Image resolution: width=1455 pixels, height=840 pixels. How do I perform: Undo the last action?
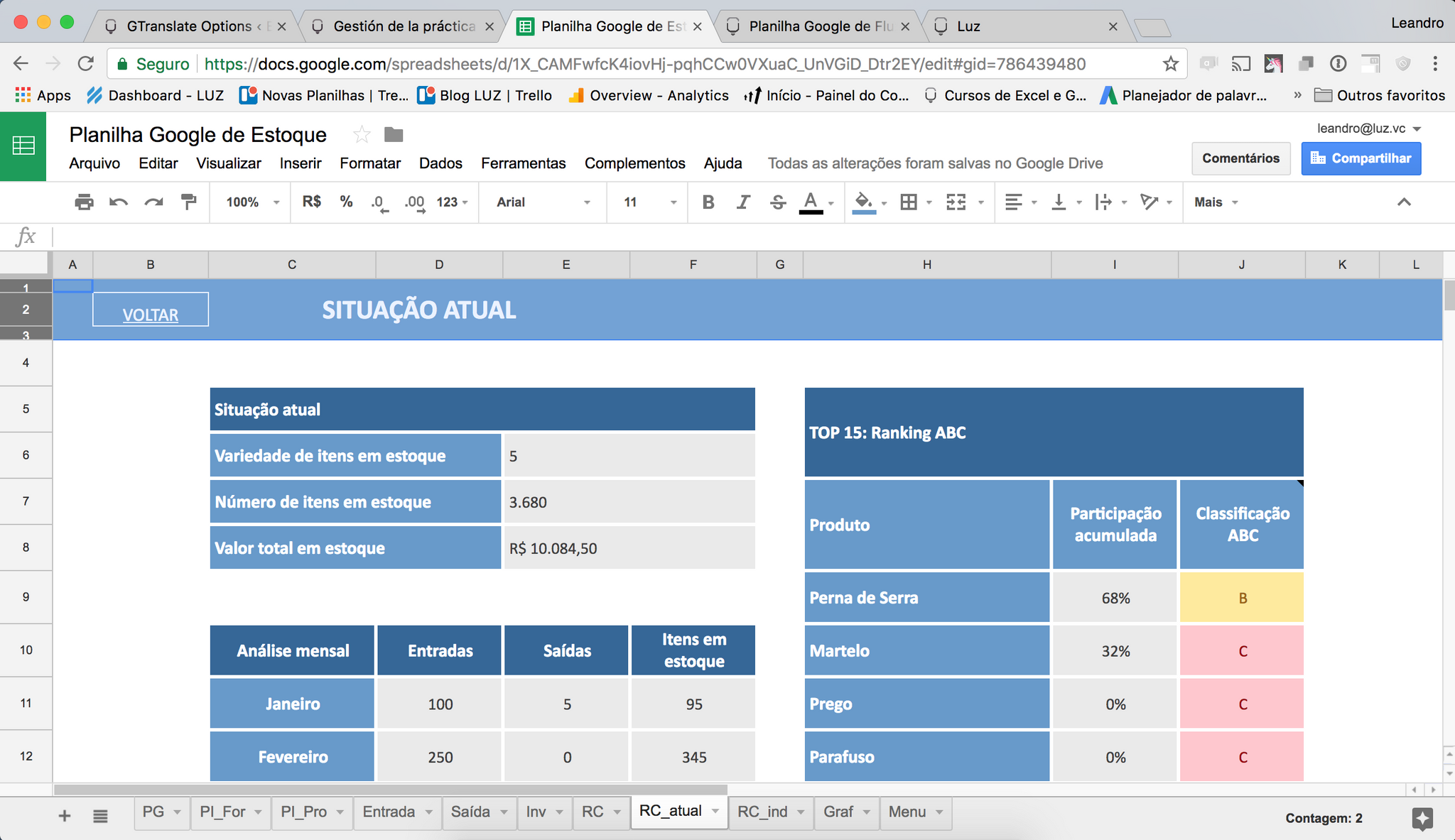119,202
